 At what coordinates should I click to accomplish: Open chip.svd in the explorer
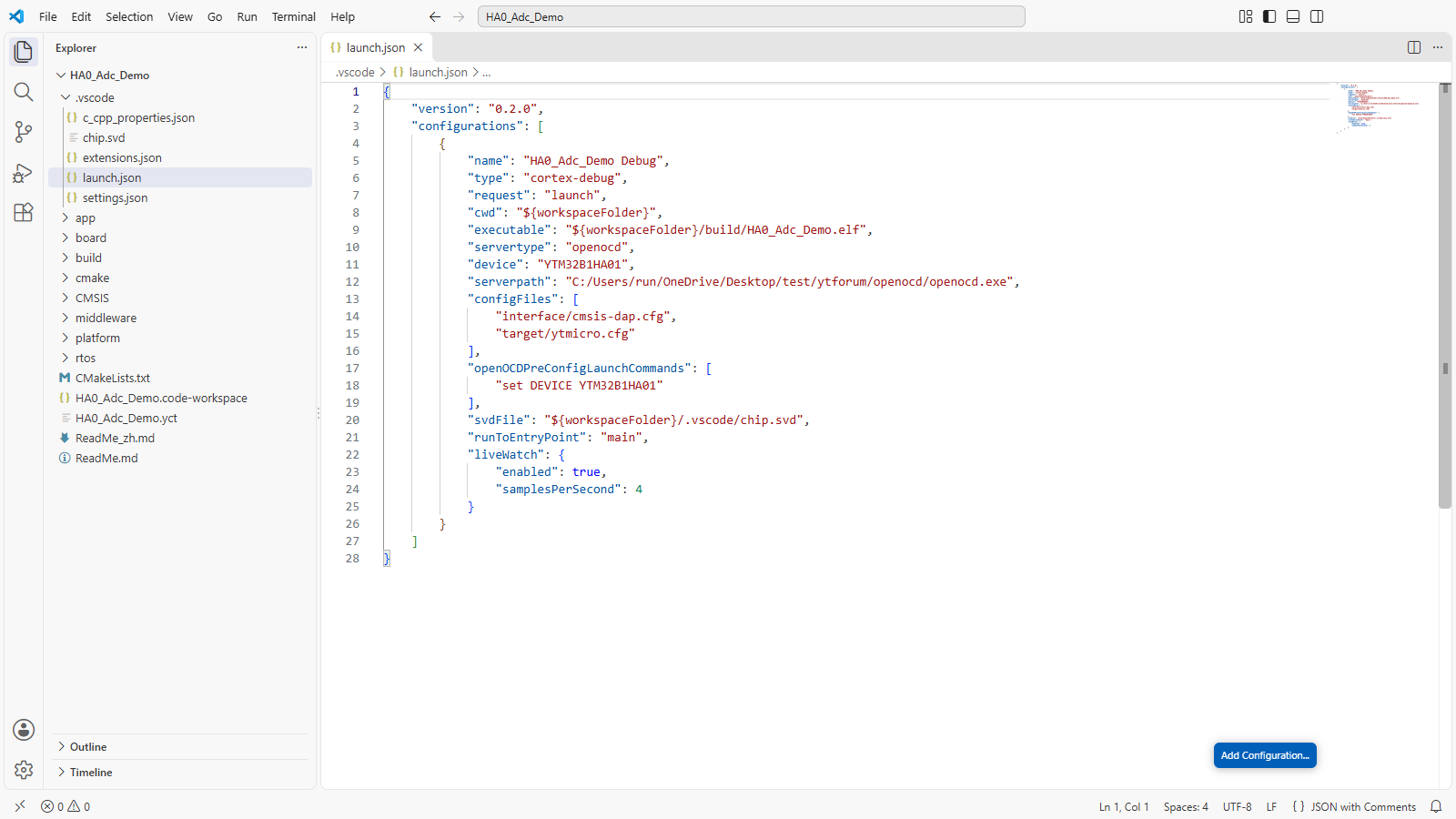pyautogui.click(x=180, y=137)
